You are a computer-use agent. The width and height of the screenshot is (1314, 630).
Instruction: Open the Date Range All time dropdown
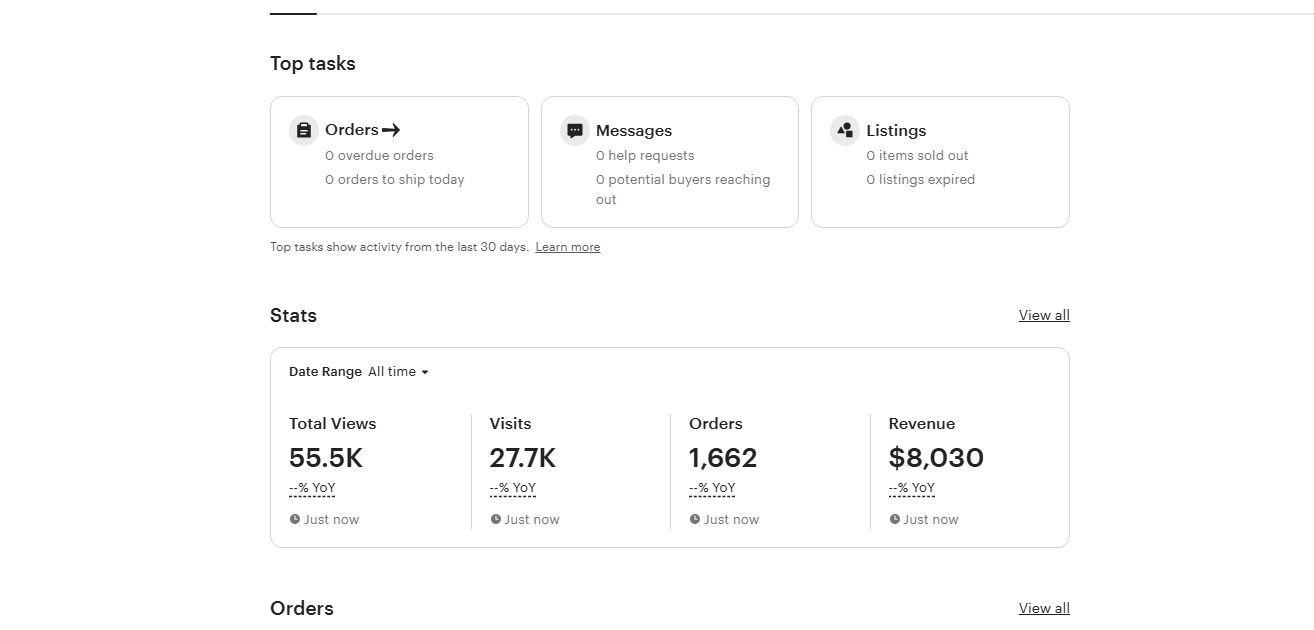(398, 372)
